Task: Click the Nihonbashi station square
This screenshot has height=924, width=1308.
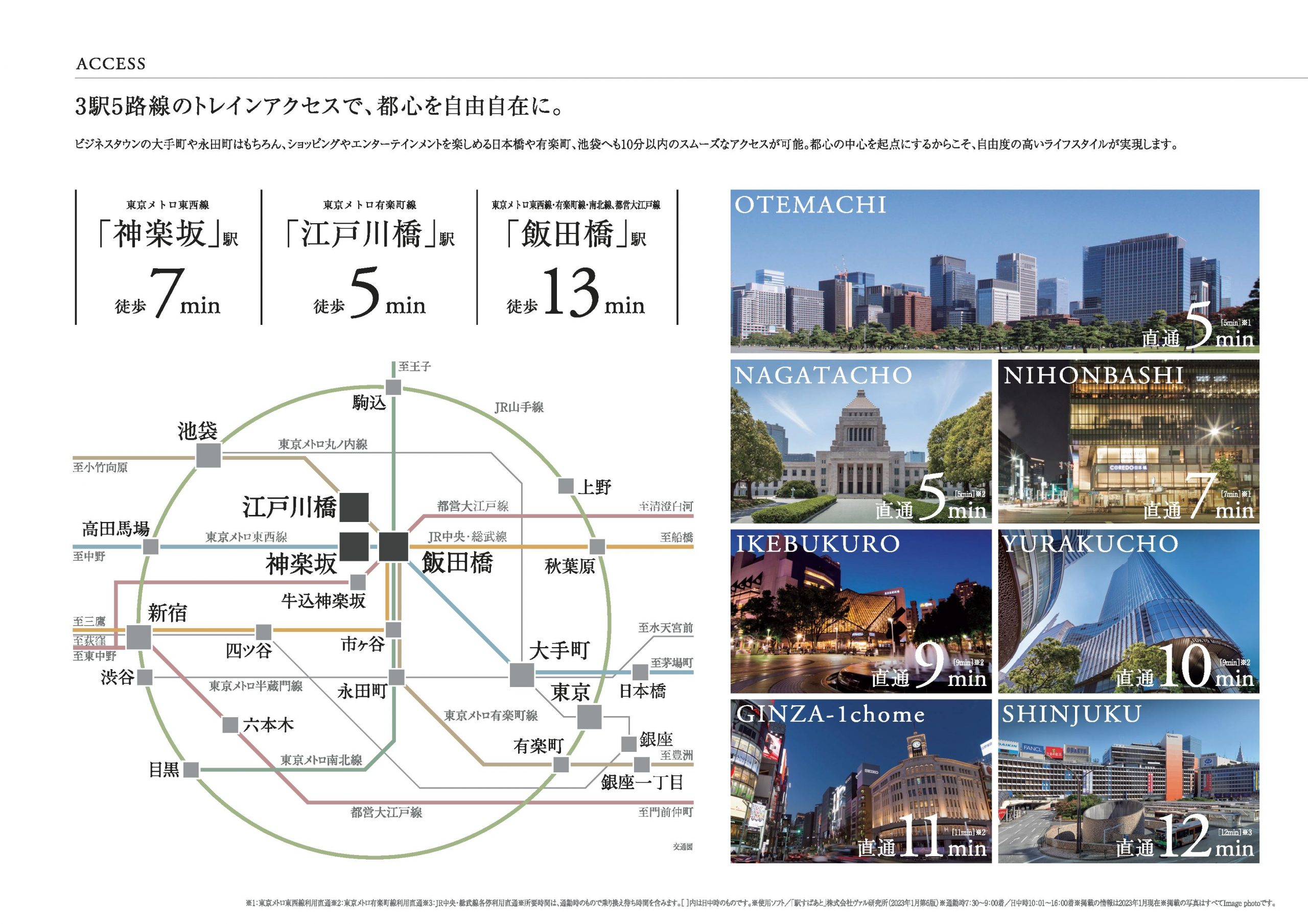Action: [x=640, y=672]
